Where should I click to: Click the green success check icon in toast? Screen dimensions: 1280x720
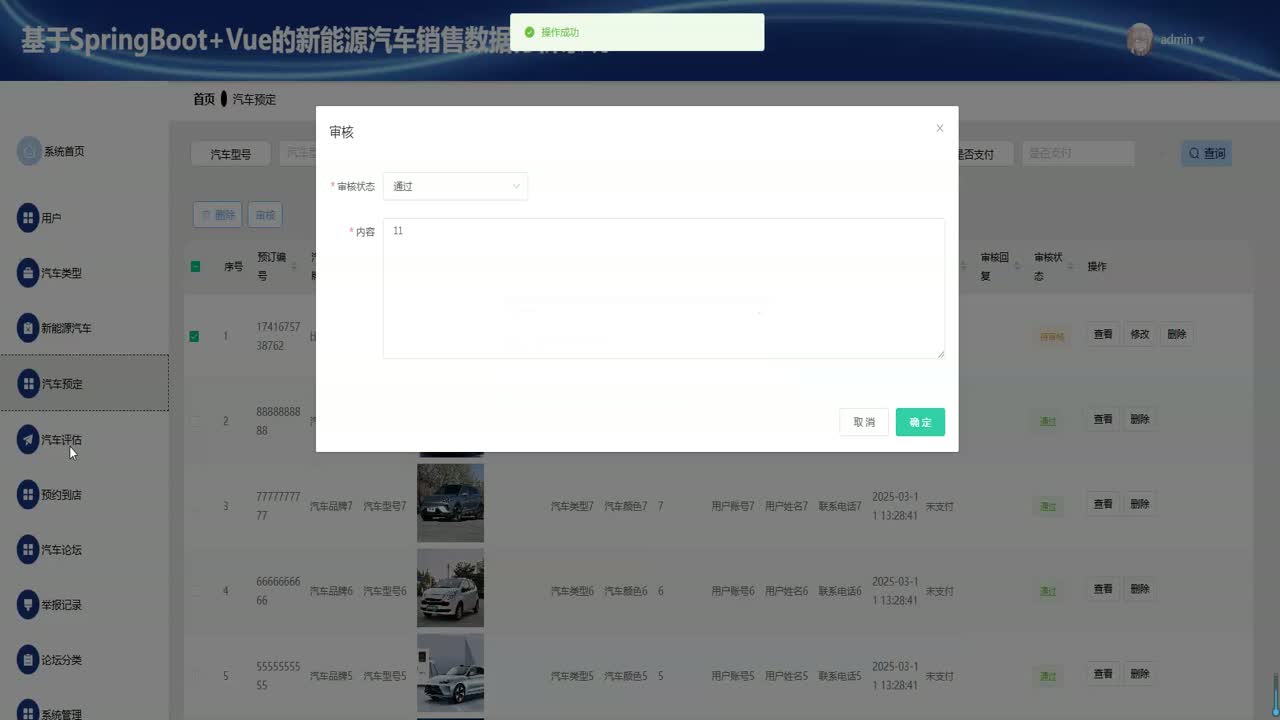[x=529, y=32]
